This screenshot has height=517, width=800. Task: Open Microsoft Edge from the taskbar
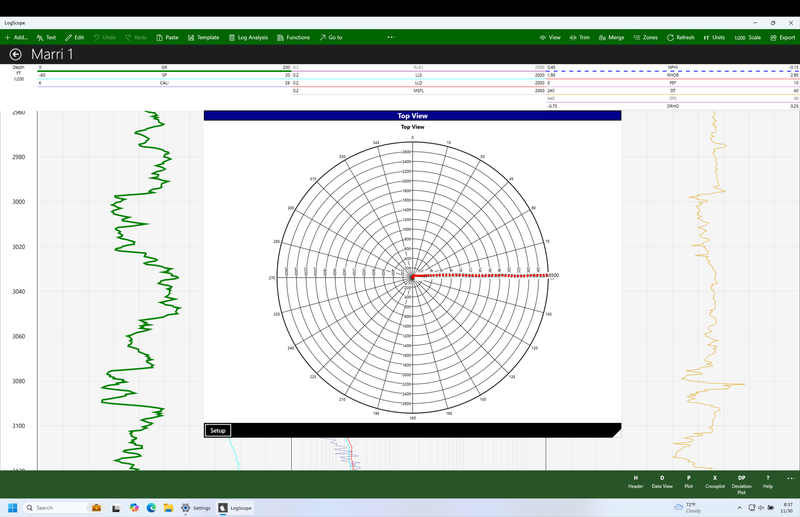tap(151, 508)
